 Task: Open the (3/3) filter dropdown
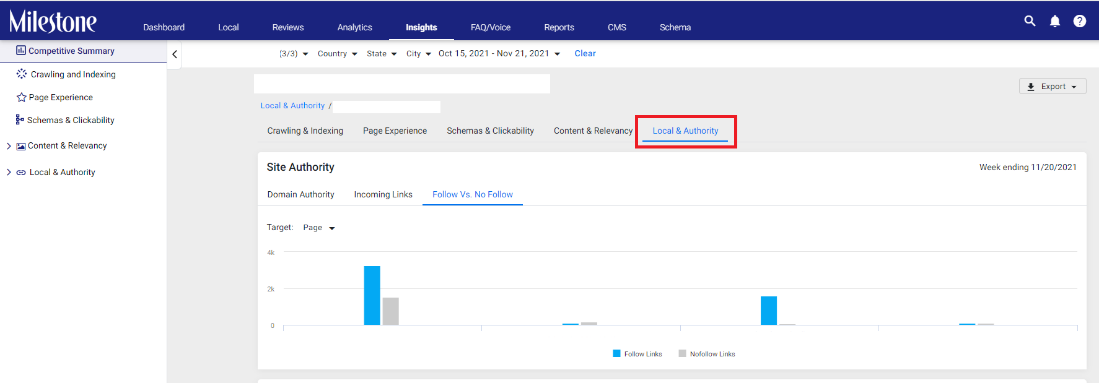(294, 53)
